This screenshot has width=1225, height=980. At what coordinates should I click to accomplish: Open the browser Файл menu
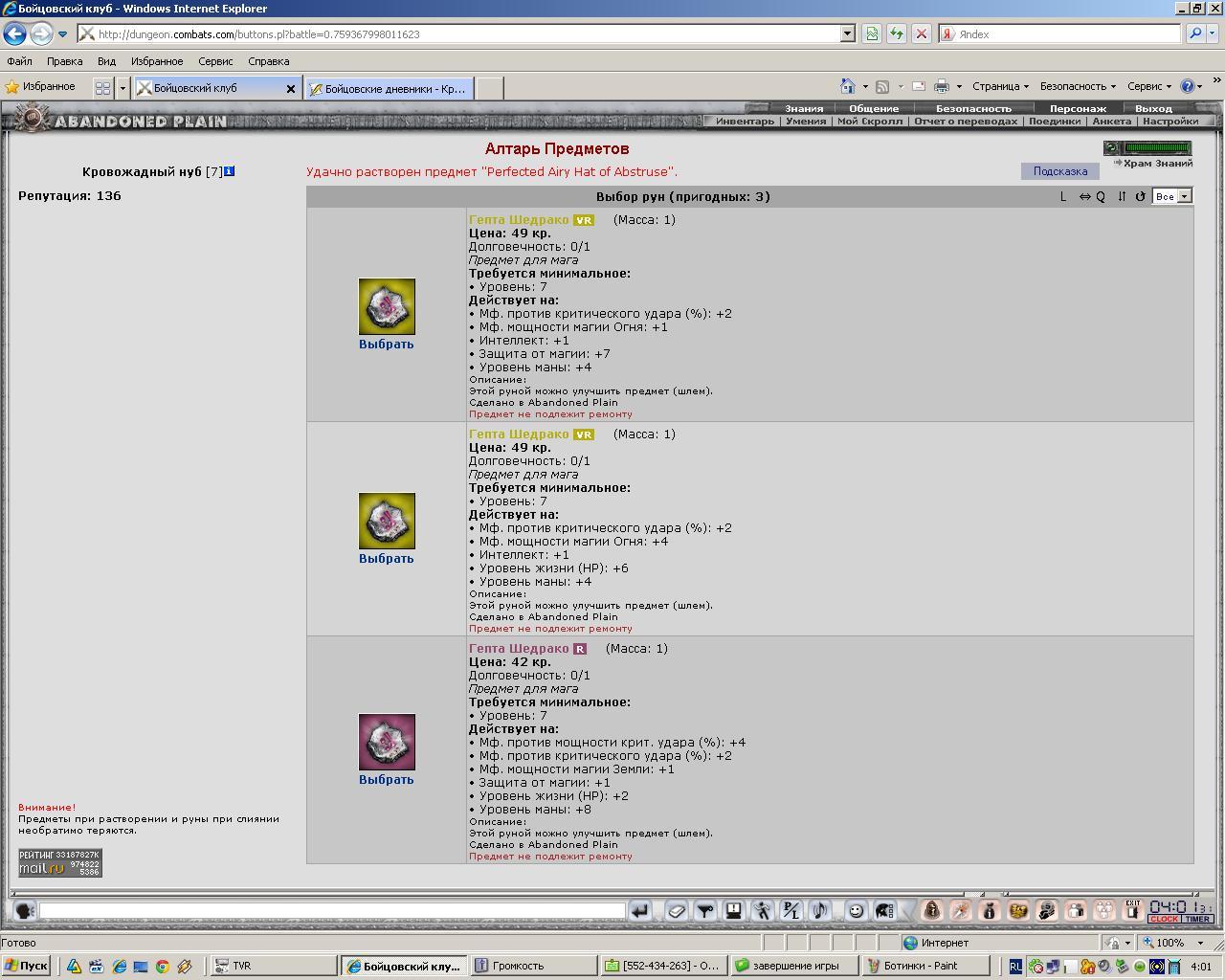tap(19, 61)
